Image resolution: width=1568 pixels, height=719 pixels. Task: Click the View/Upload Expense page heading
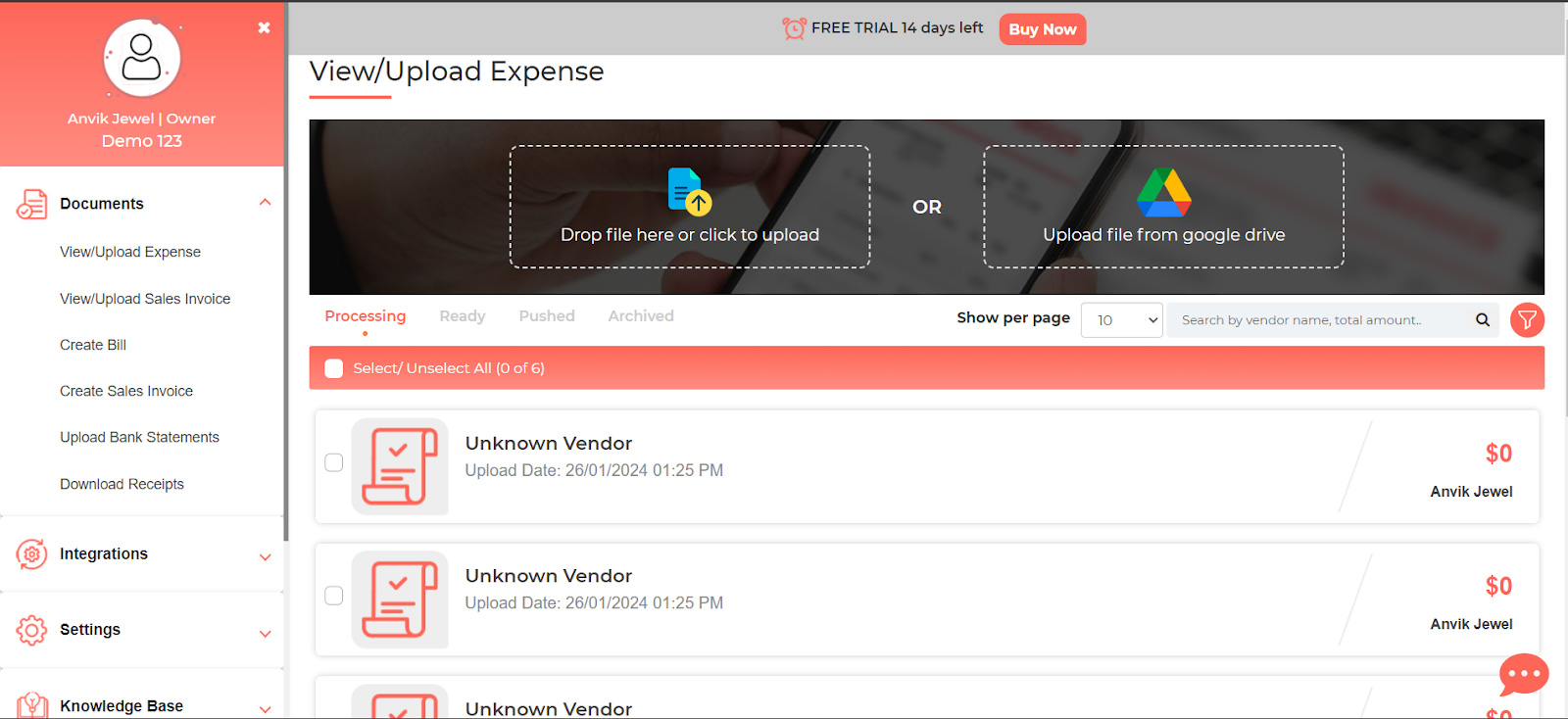point(457,72)
